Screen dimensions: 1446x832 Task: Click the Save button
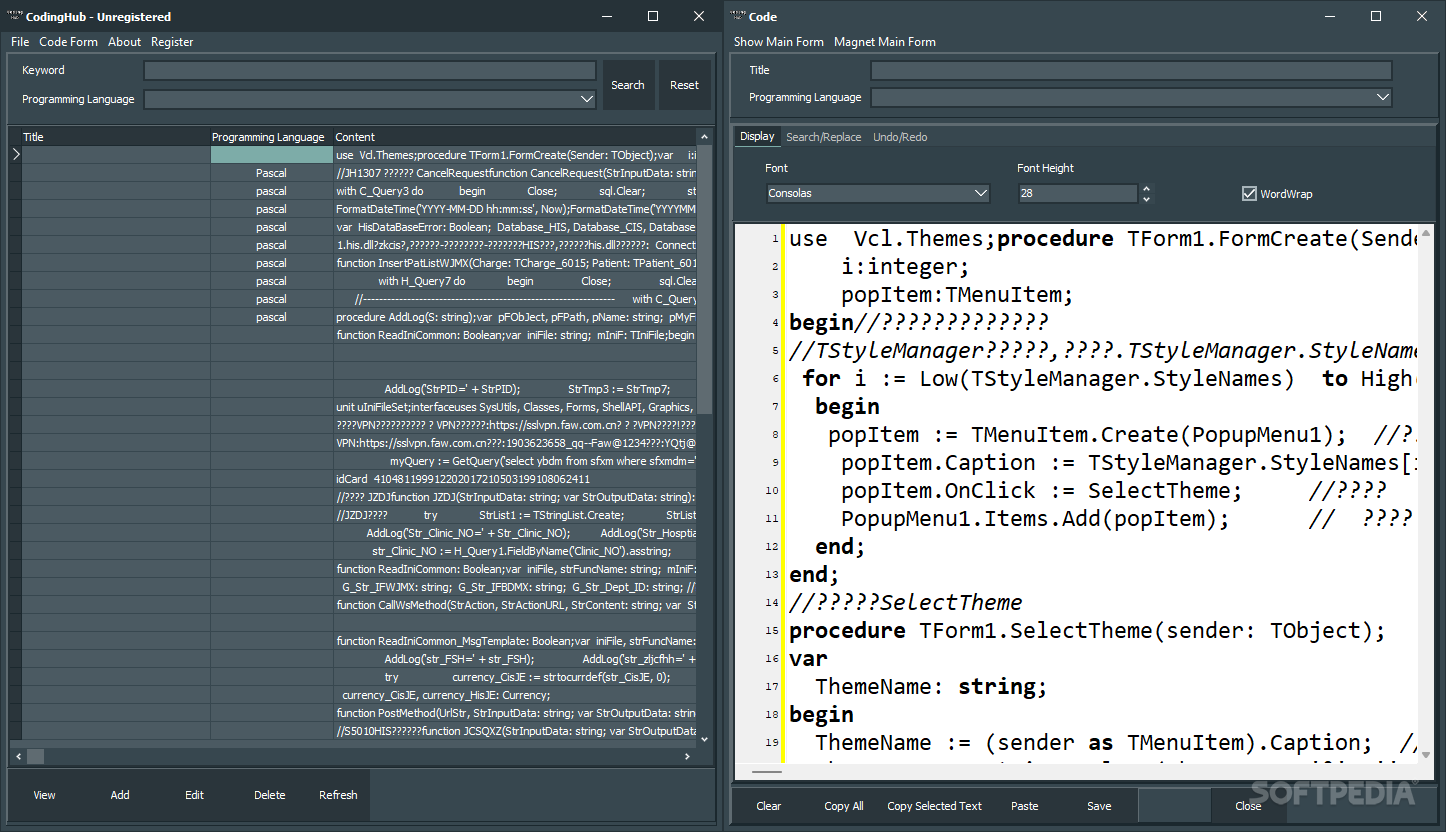[1099, 806]
